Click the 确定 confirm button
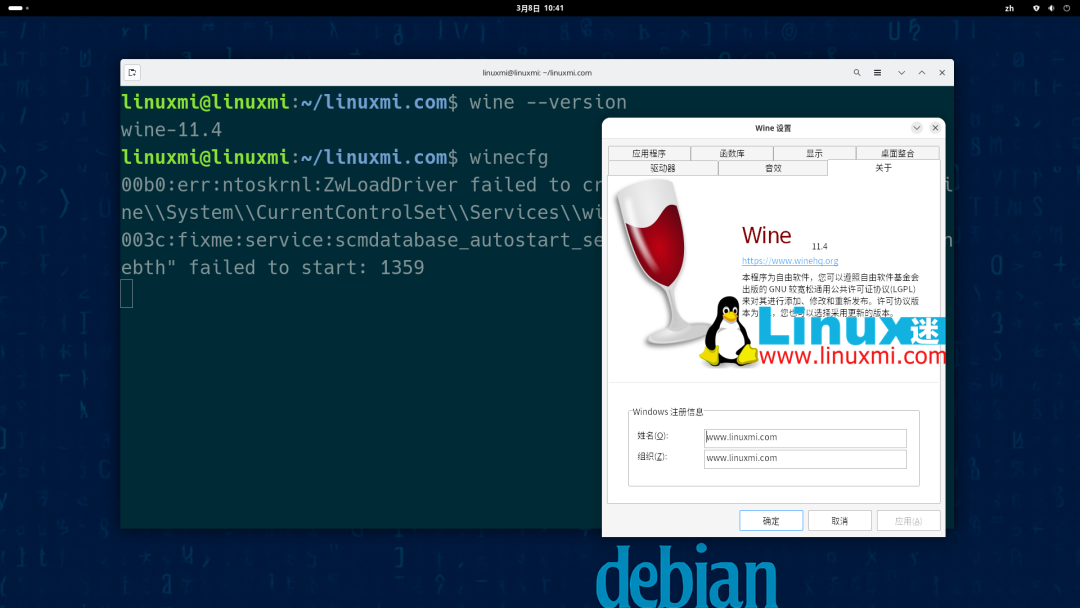The height and width of the screenshot is (608, 1080). pyautogui.click(x=771, y=520)
